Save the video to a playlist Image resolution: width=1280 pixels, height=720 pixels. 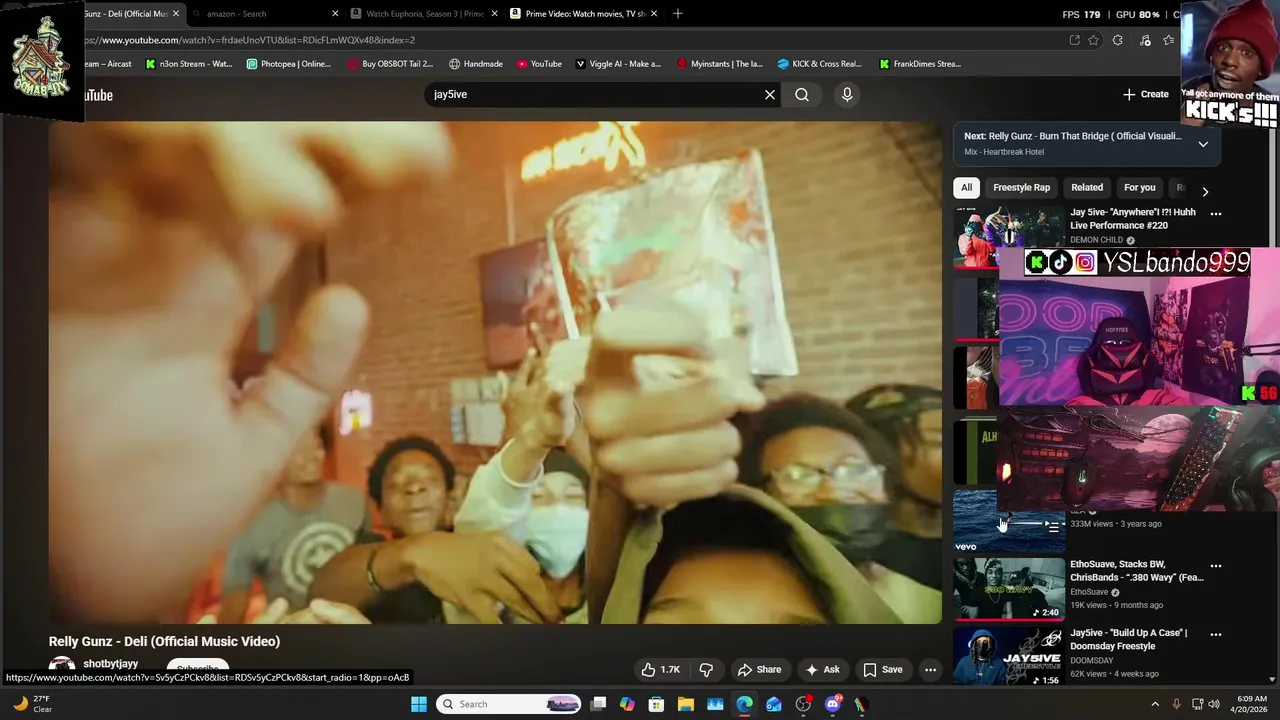click(x=883, y=670)
